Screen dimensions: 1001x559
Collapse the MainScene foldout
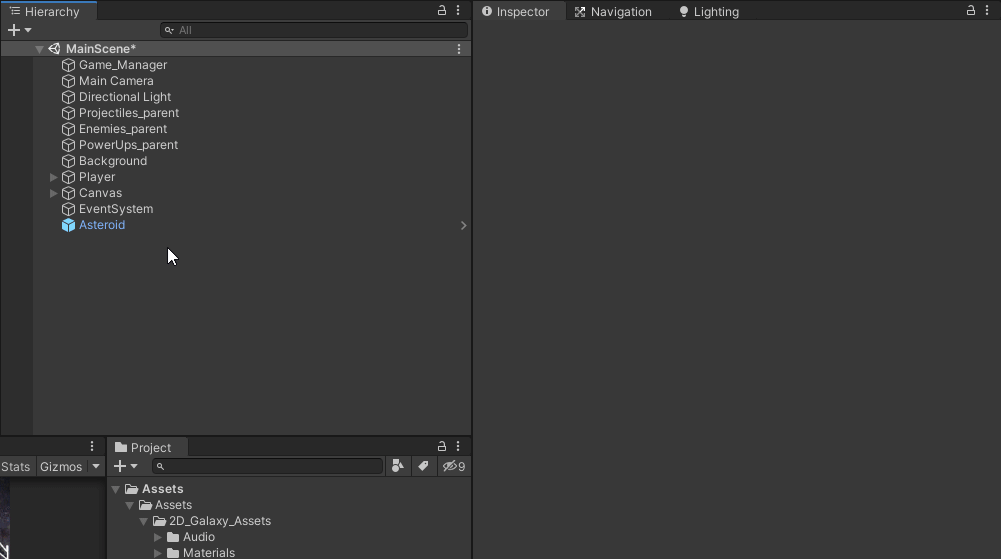[x=39, y=49]
